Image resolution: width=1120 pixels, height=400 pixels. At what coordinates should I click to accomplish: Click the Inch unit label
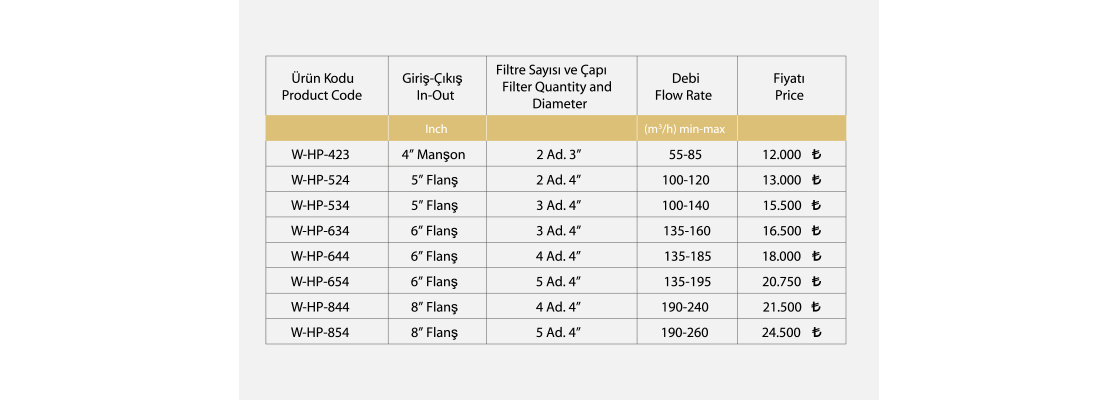[x=436, y=129]
